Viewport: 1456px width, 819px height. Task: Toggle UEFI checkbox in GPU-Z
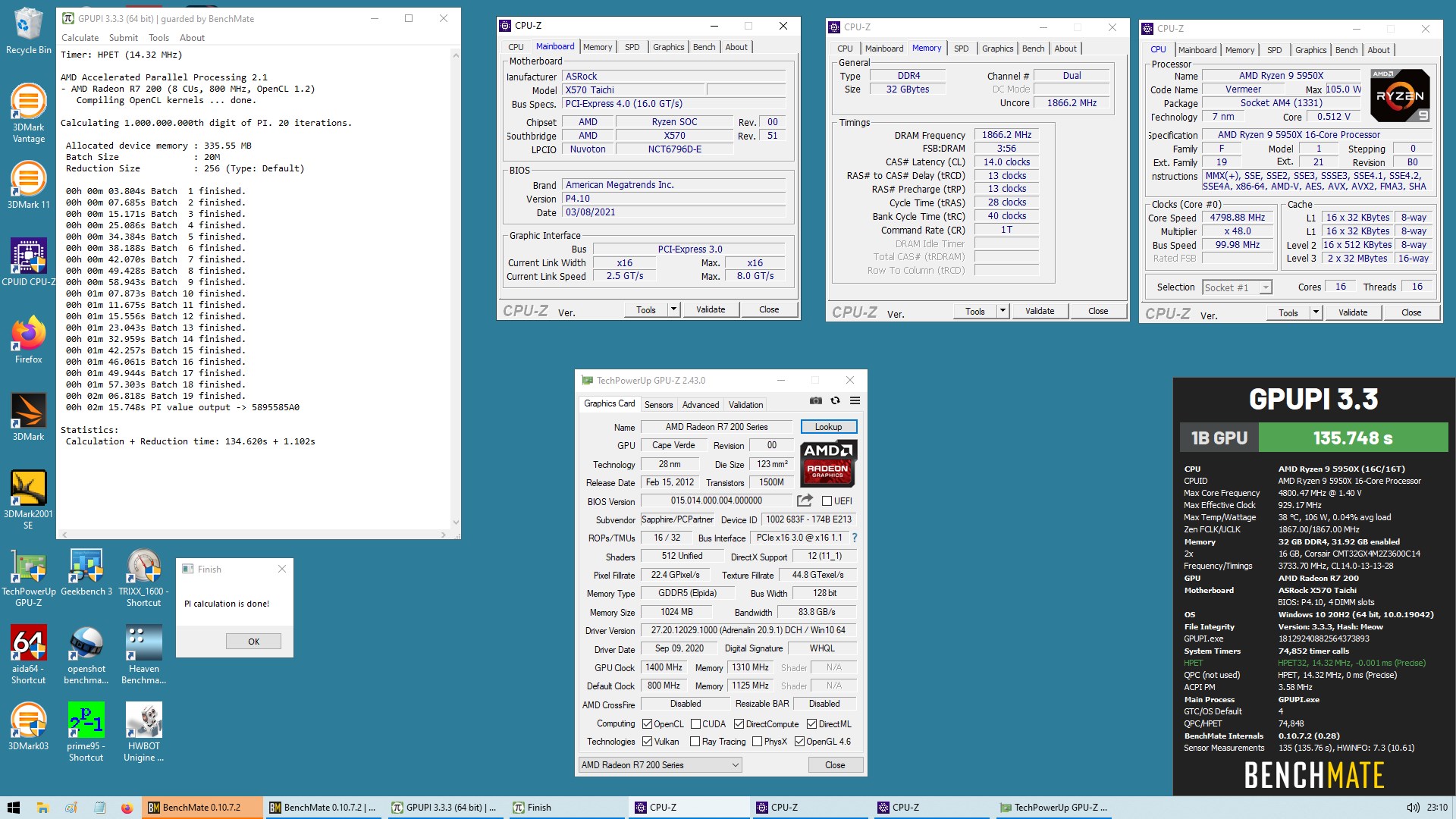point(827,501)
